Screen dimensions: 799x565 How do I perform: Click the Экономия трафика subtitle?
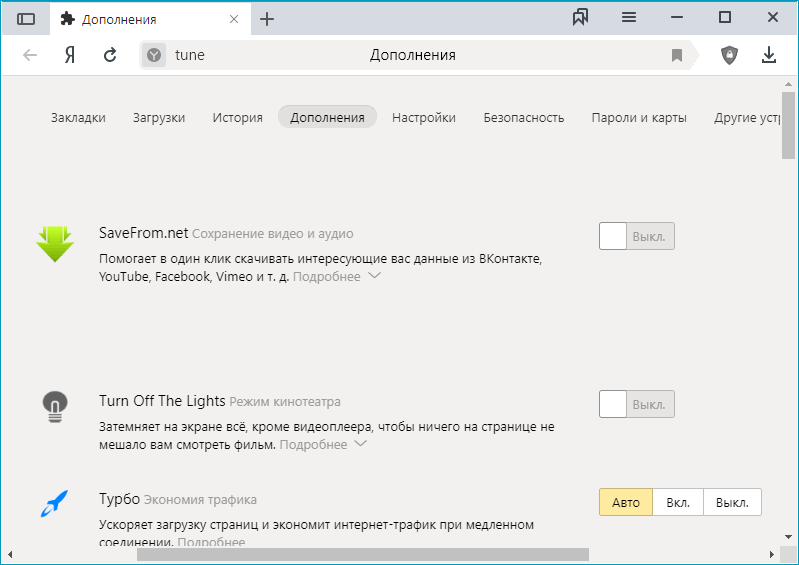pos(200,500)
